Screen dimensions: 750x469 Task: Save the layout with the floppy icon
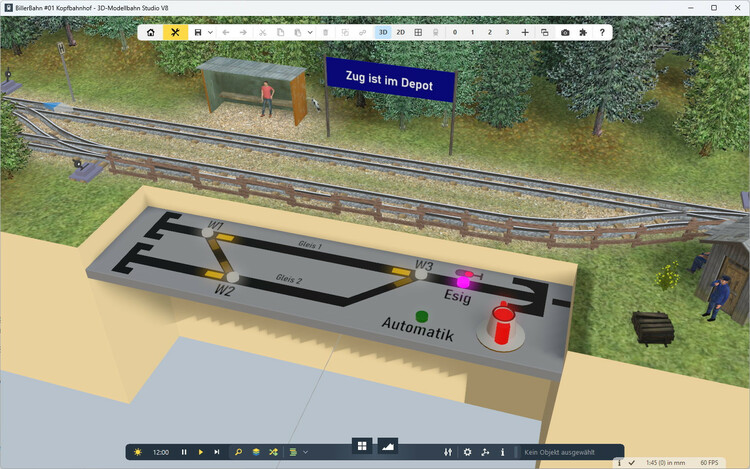tap(198, 33)
